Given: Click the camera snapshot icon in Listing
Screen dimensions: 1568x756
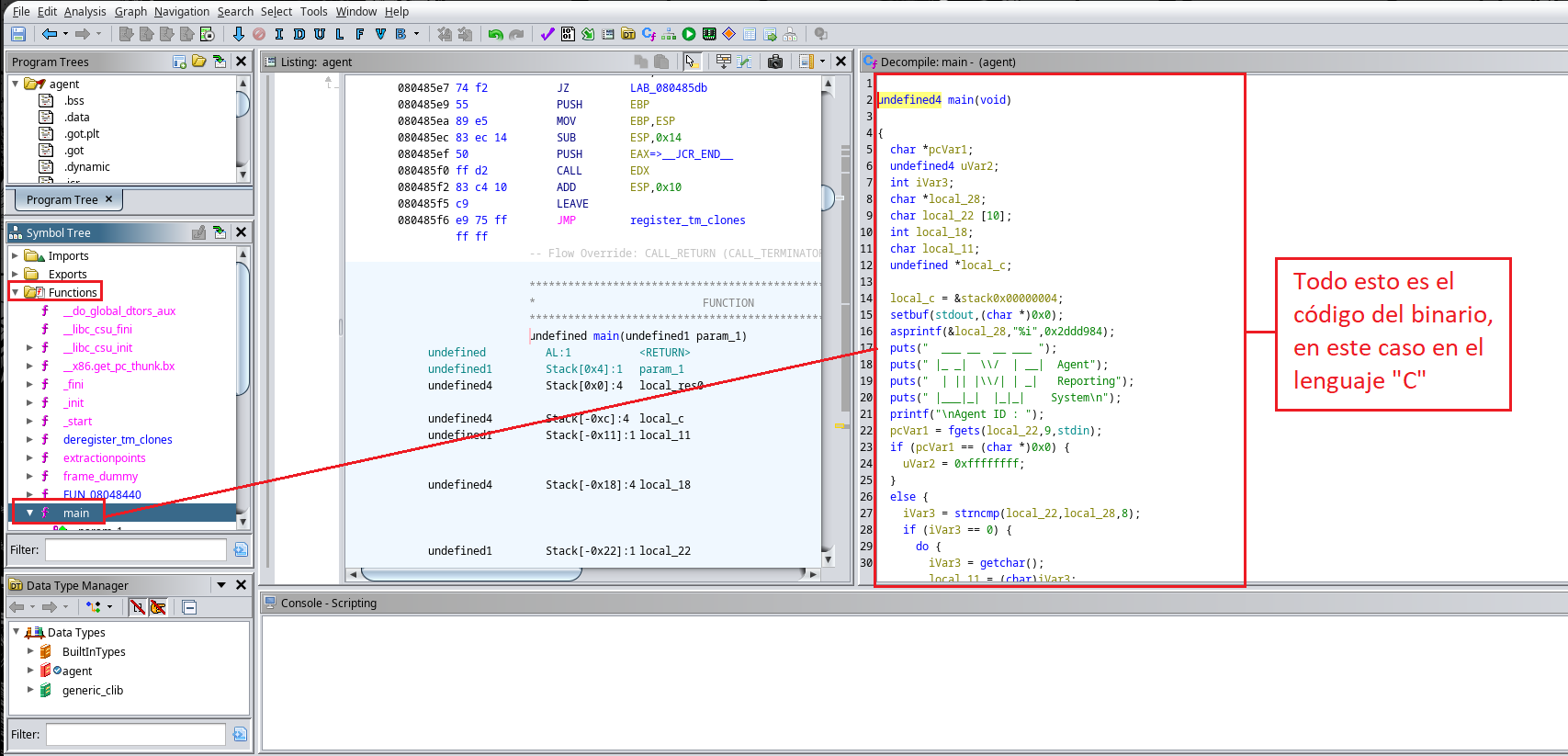Looking at the screenshot, I should click(775, 62).
